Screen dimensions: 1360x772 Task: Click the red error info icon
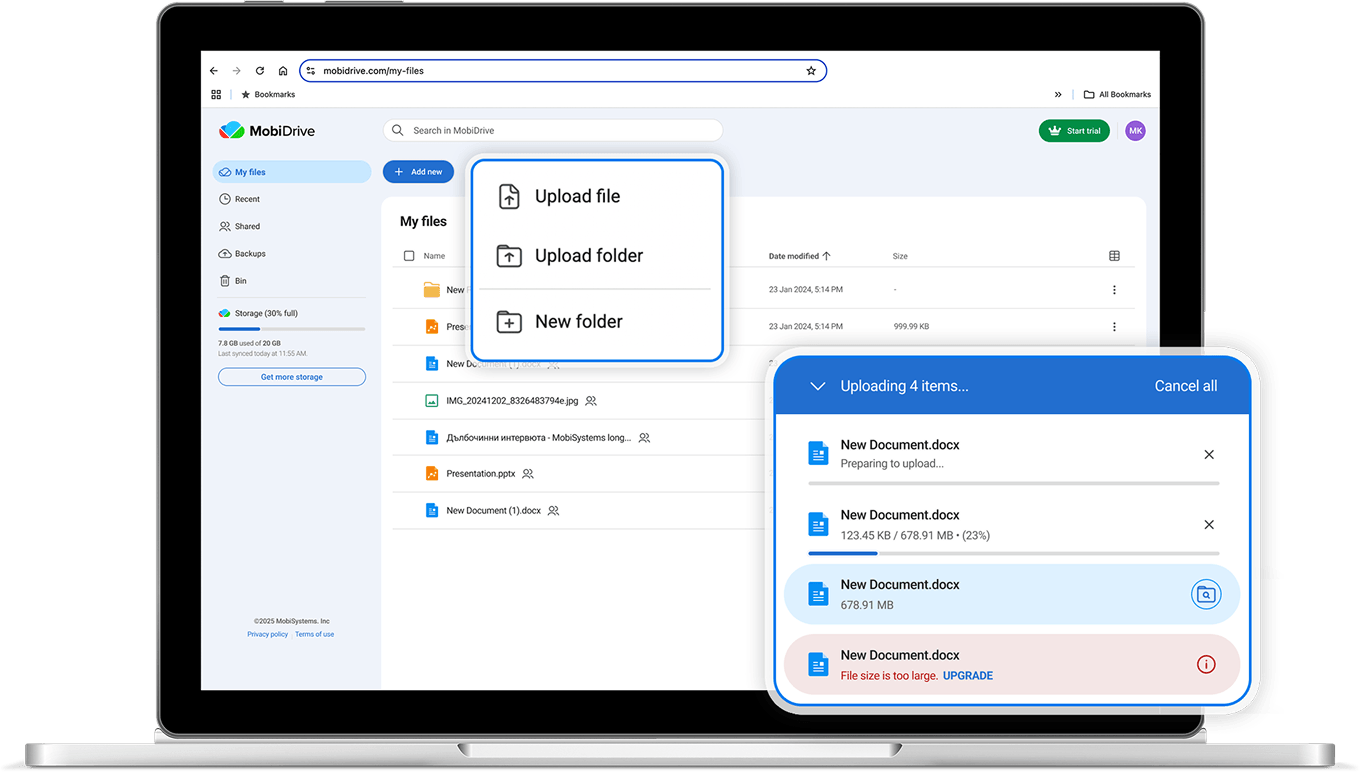[x=1206, y=664]
